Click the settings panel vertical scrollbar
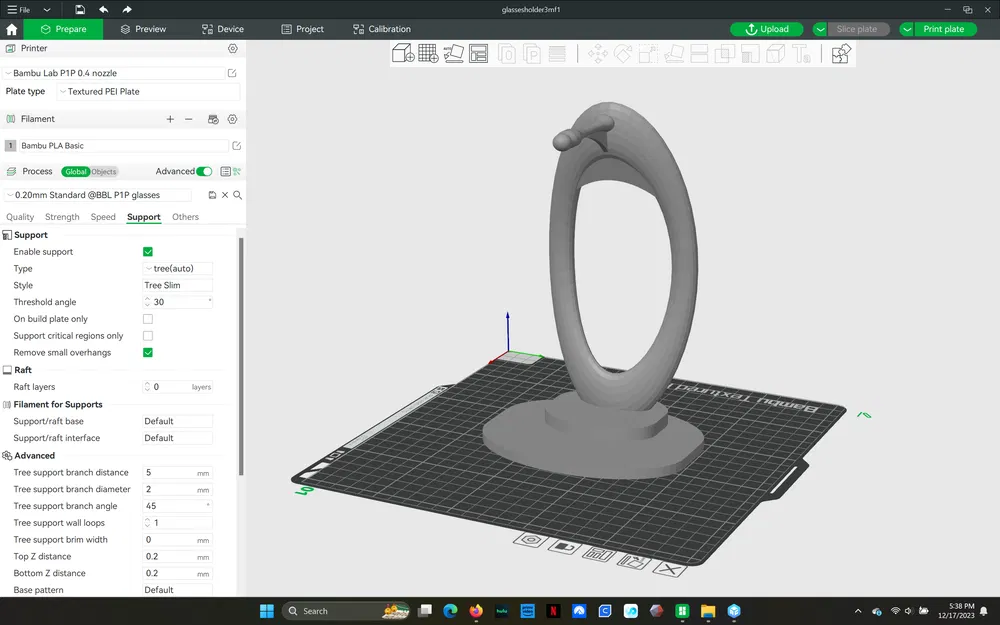 point(241,357)
